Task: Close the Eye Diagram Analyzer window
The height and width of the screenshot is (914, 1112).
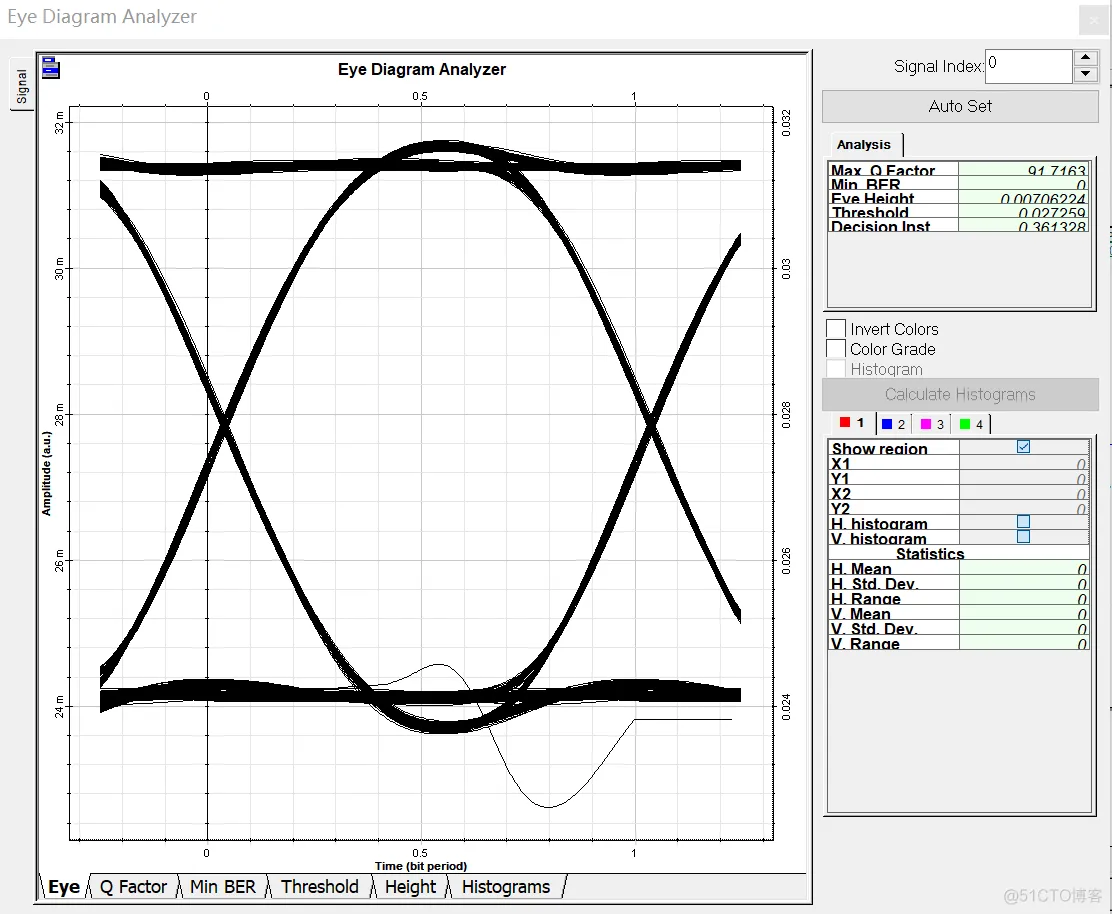Action: [1094, 20]
